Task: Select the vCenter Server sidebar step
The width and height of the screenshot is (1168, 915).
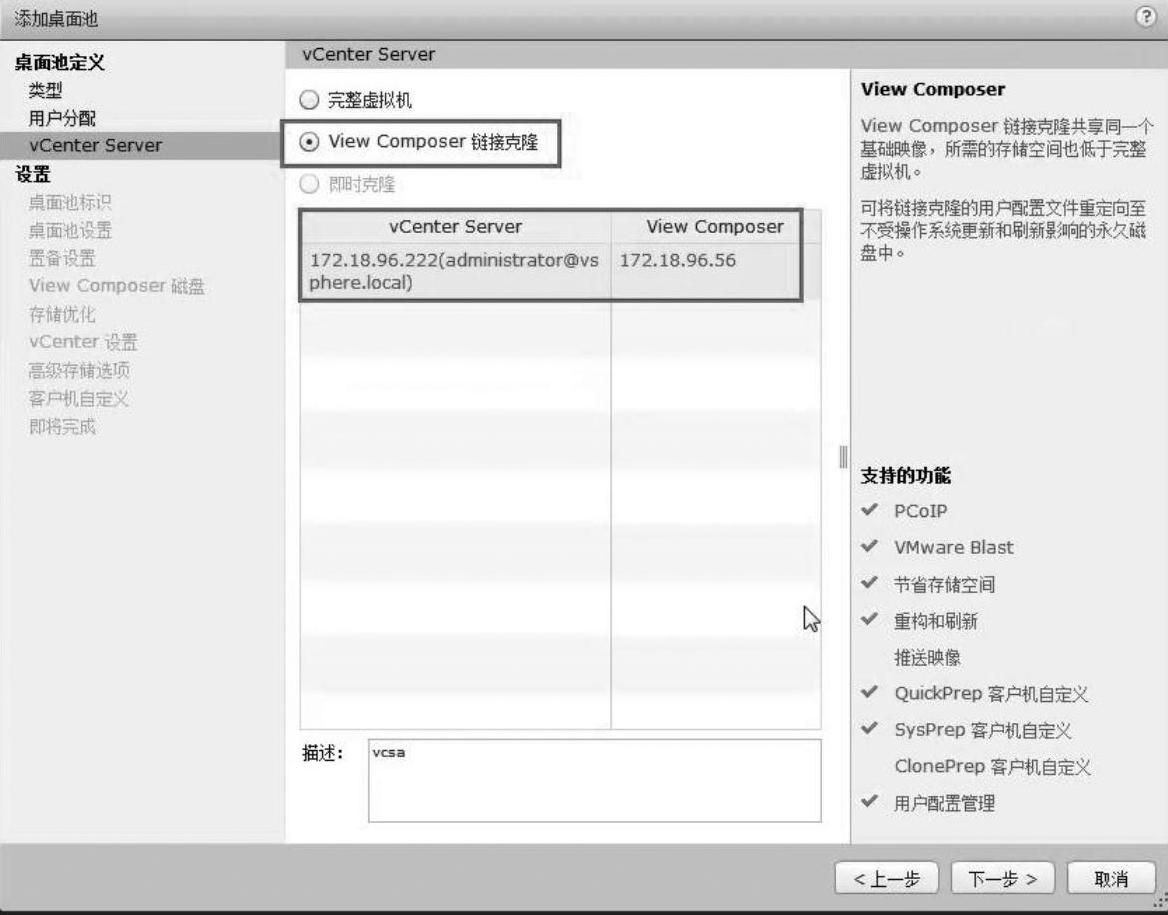Action: click(142, 145)
